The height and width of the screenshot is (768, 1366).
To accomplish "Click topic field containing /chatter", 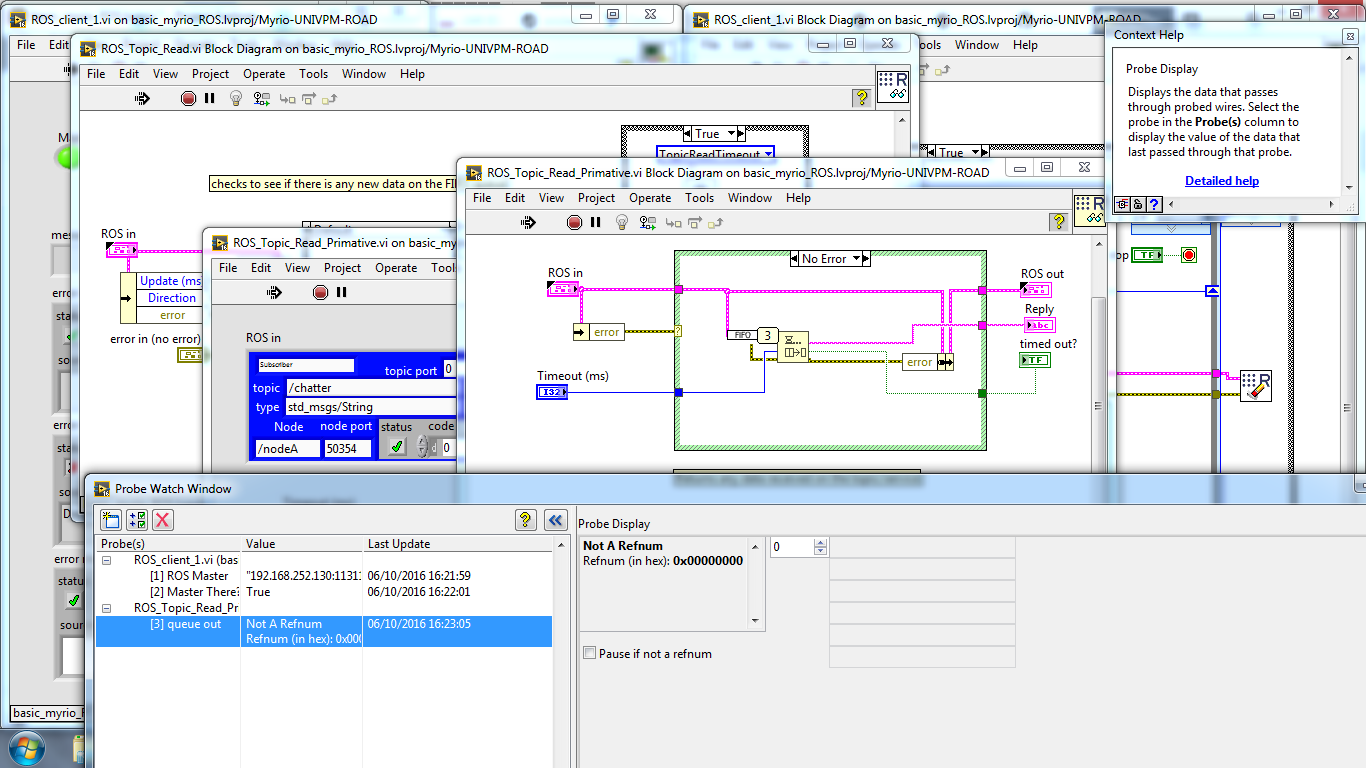I will coord(370,388).
